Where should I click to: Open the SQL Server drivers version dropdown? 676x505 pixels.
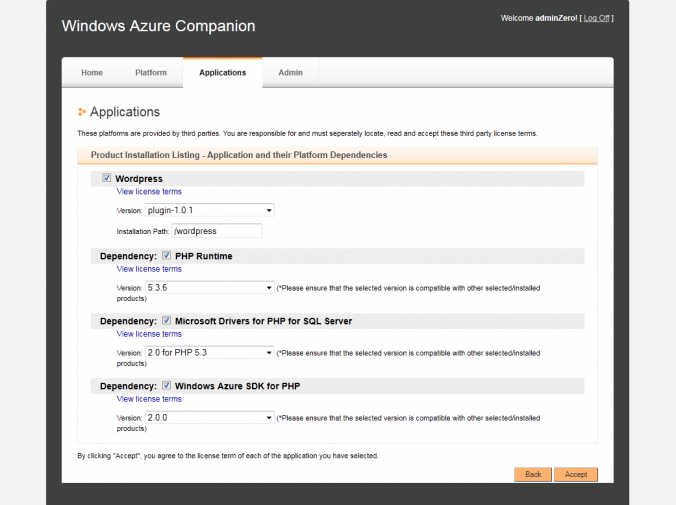click(x=210, y=353)
